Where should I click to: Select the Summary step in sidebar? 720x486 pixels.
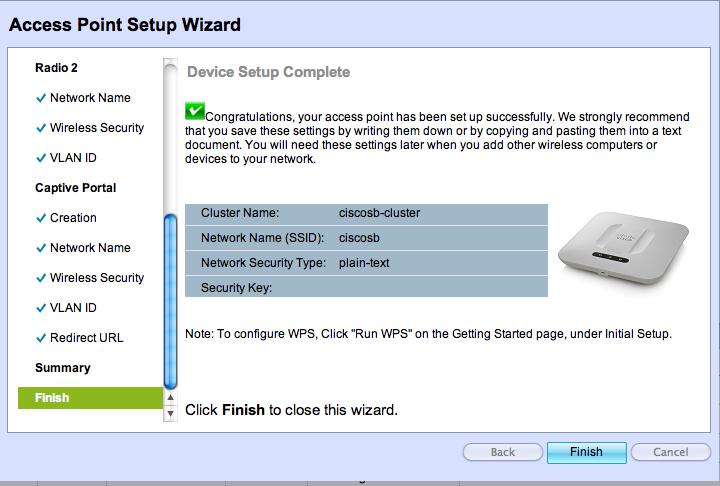point(63,368)
